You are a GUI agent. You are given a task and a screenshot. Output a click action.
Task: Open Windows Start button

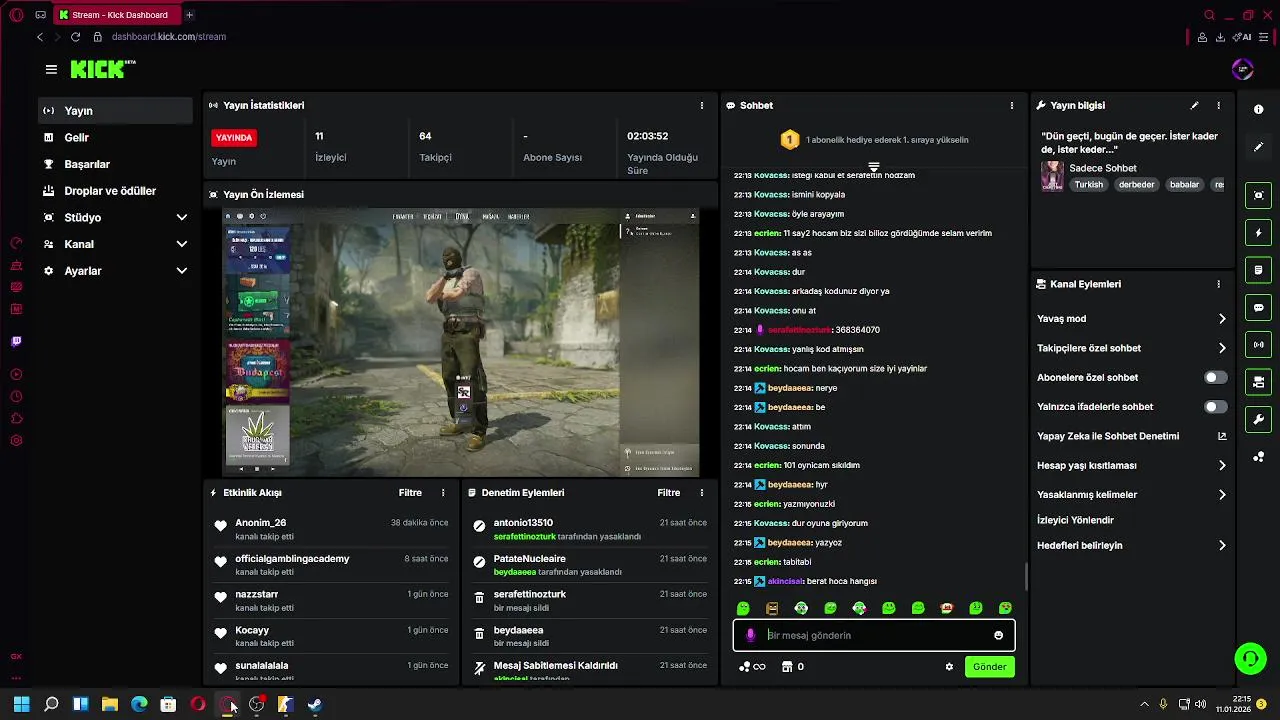21,705
